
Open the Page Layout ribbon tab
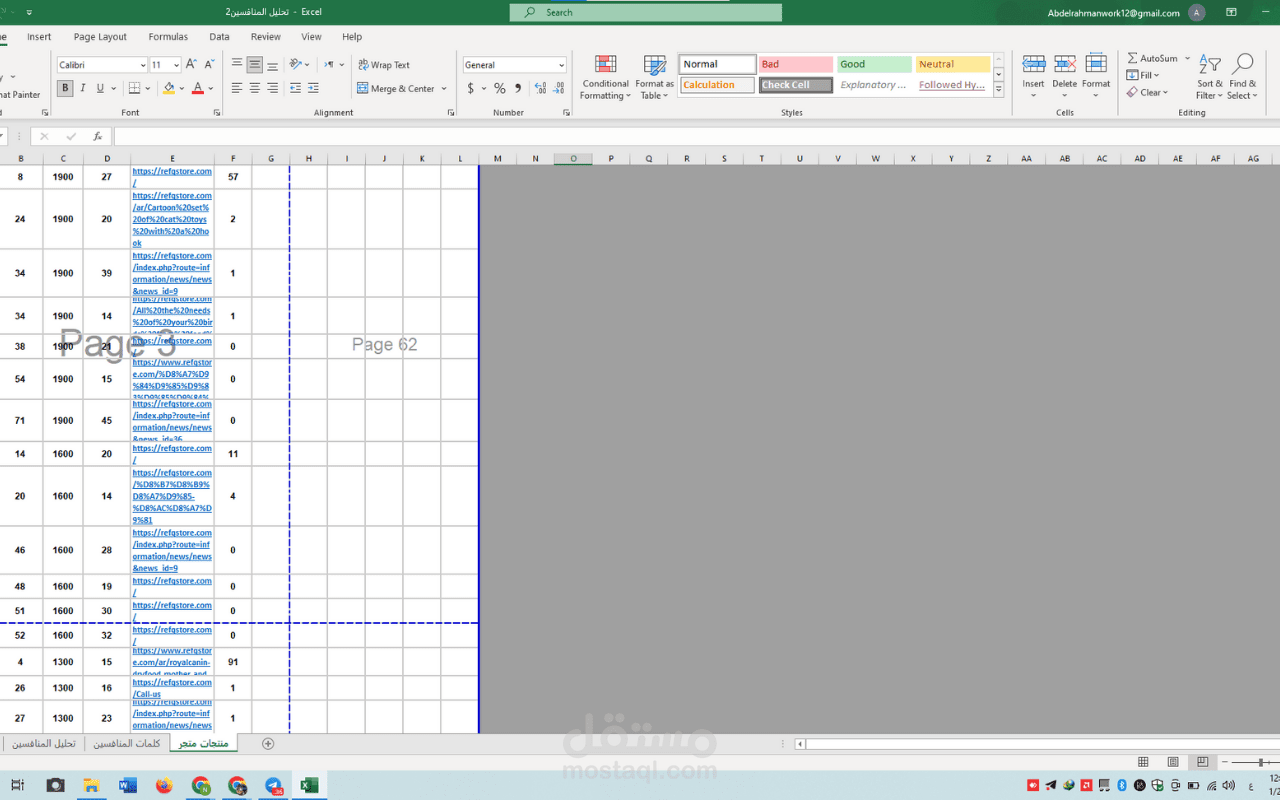pos(100,37)
